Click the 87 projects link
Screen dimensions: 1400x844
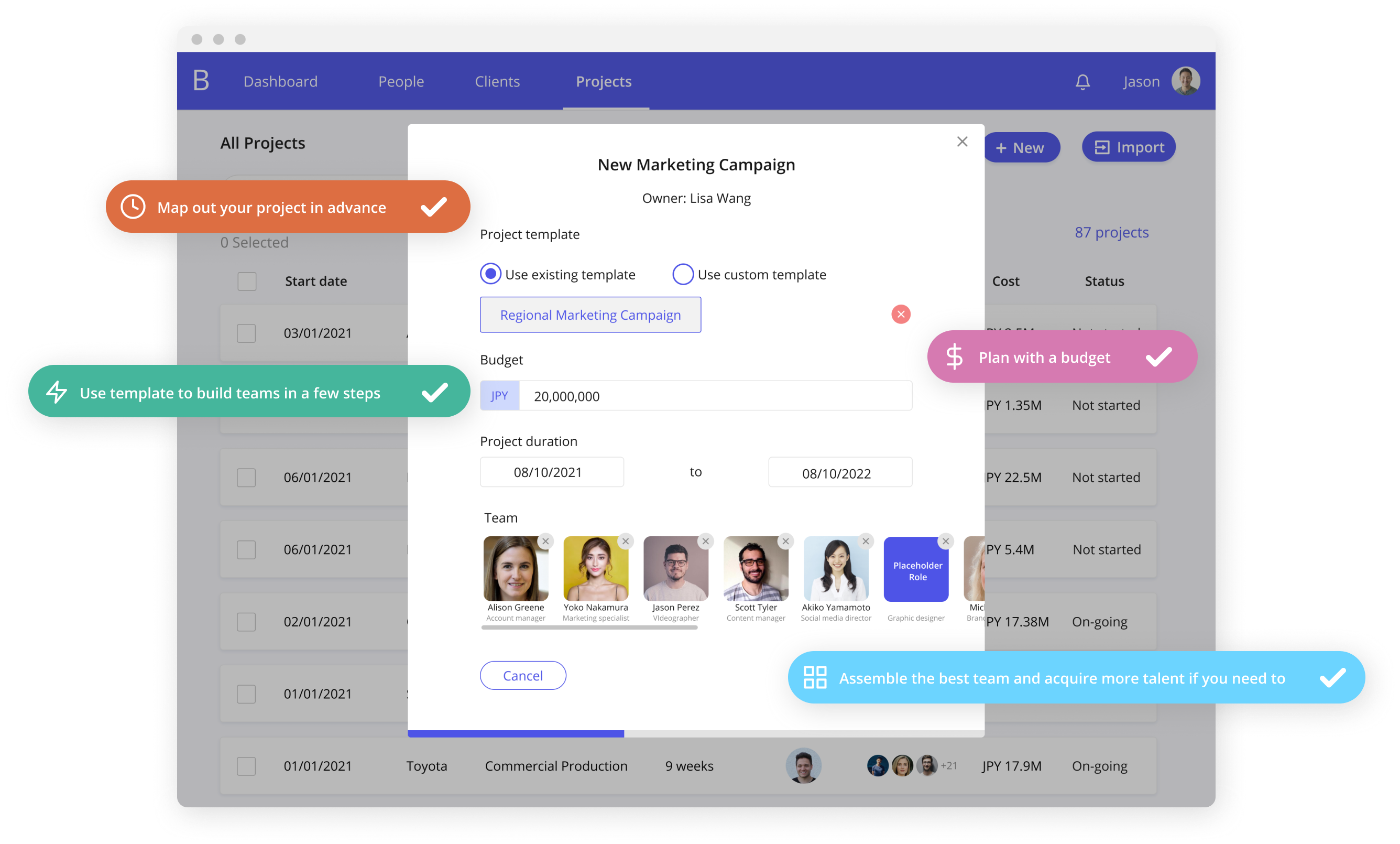1111,232
